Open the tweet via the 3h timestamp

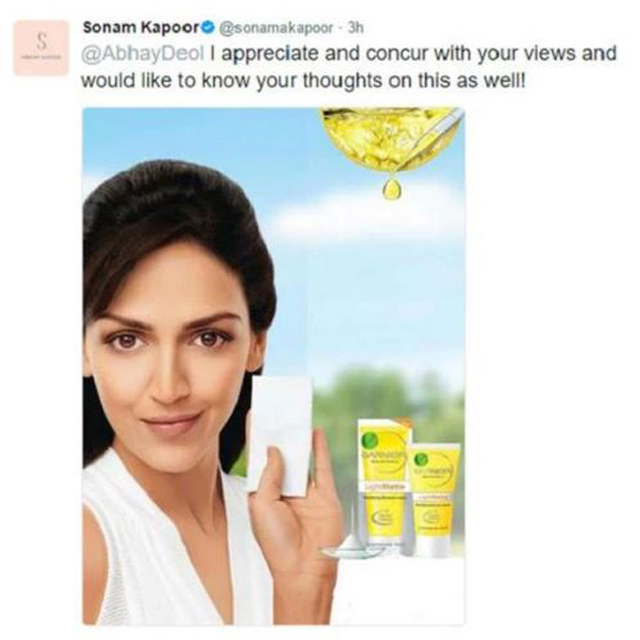coord(355,28)
